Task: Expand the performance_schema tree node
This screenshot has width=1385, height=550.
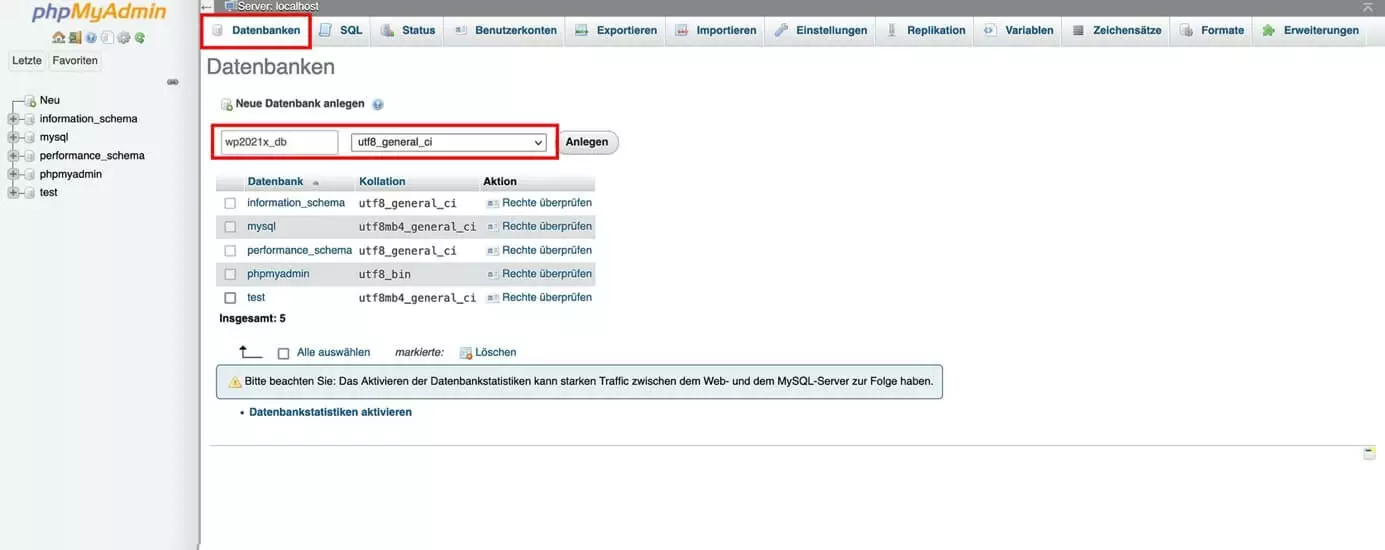Action: pyautogui.click(x=13, y=156)
